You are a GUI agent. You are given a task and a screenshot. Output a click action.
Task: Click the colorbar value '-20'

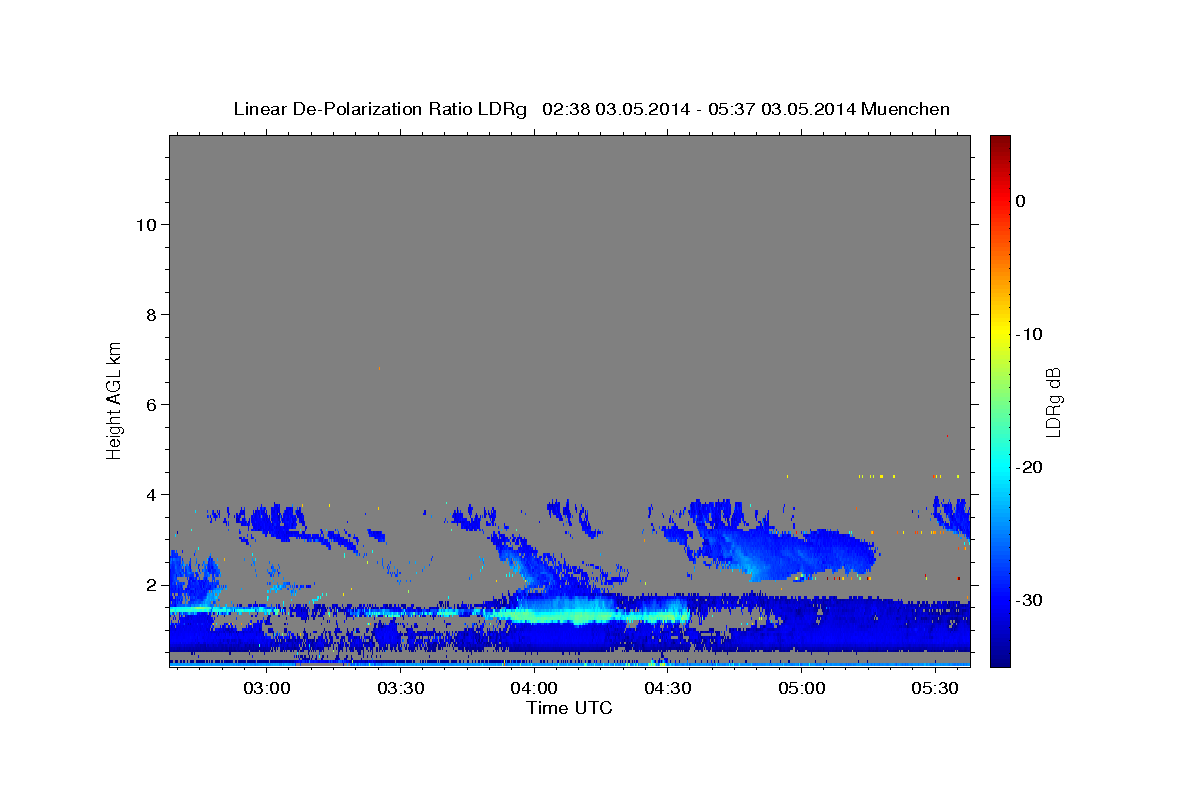(x=1029, y=467)
